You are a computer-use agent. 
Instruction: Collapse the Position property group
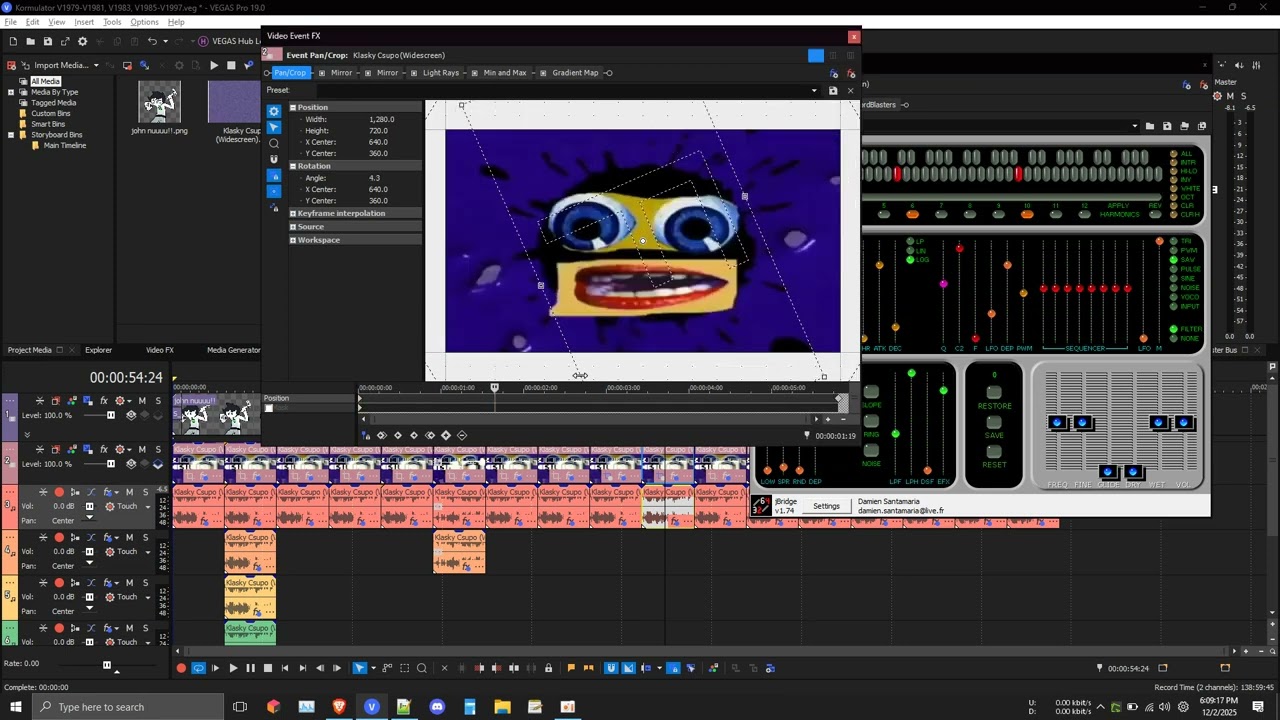tap(293, 107)
